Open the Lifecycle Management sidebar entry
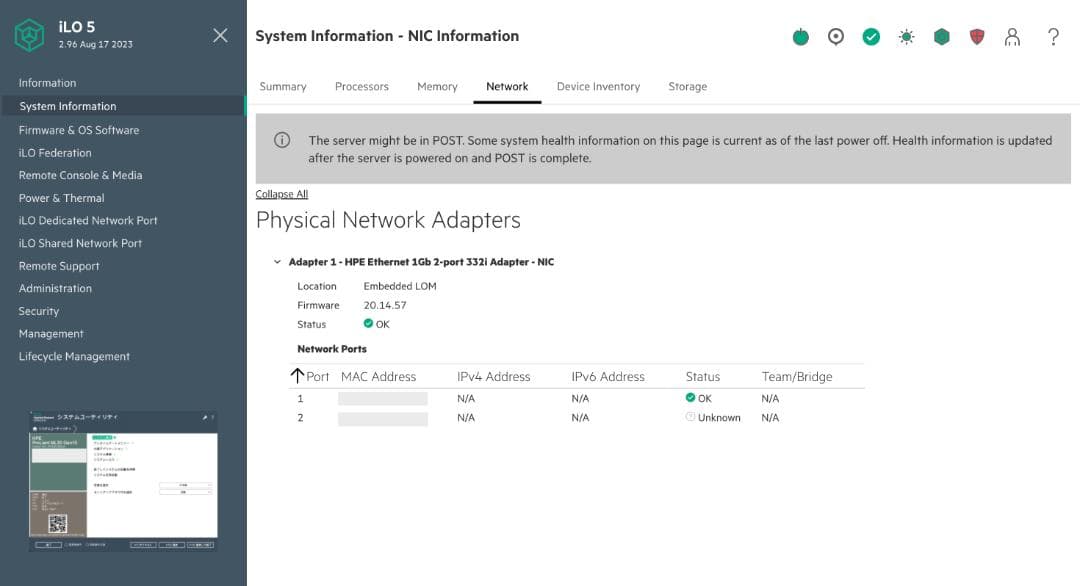The image size is (1080, 586). pos(74,356)
